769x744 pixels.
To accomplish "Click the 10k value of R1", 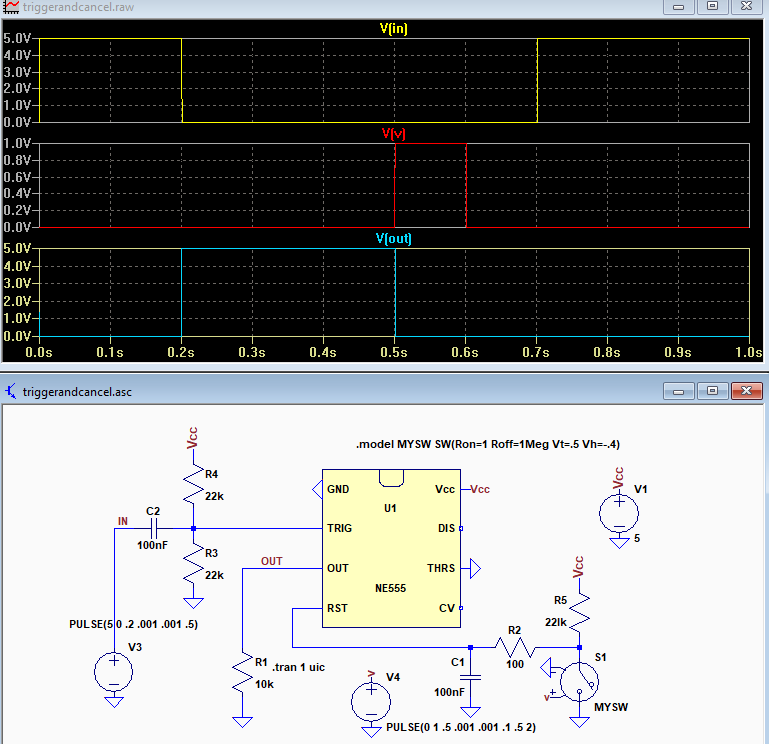I will click(264, 684).
